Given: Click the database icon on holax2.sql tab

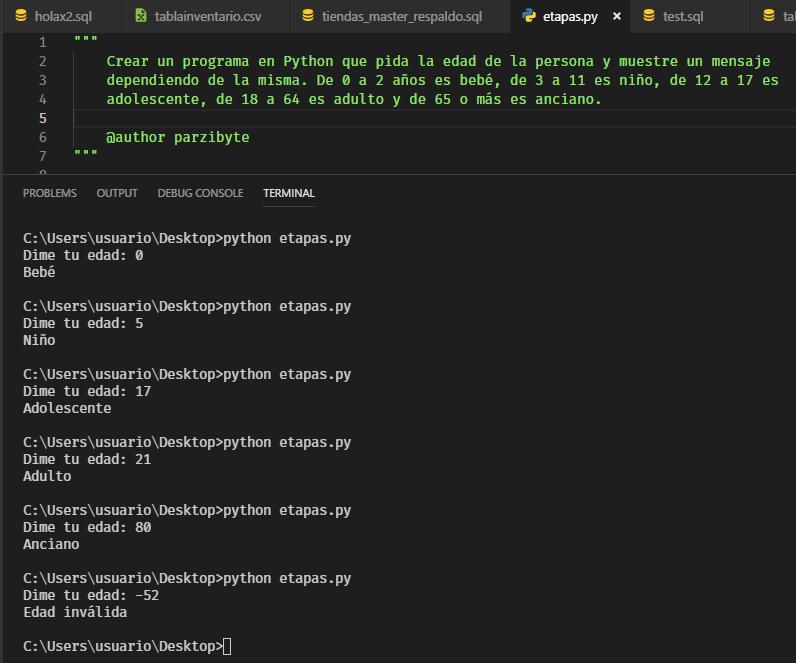Looking at the screenshot, I should tap(21, 16).
